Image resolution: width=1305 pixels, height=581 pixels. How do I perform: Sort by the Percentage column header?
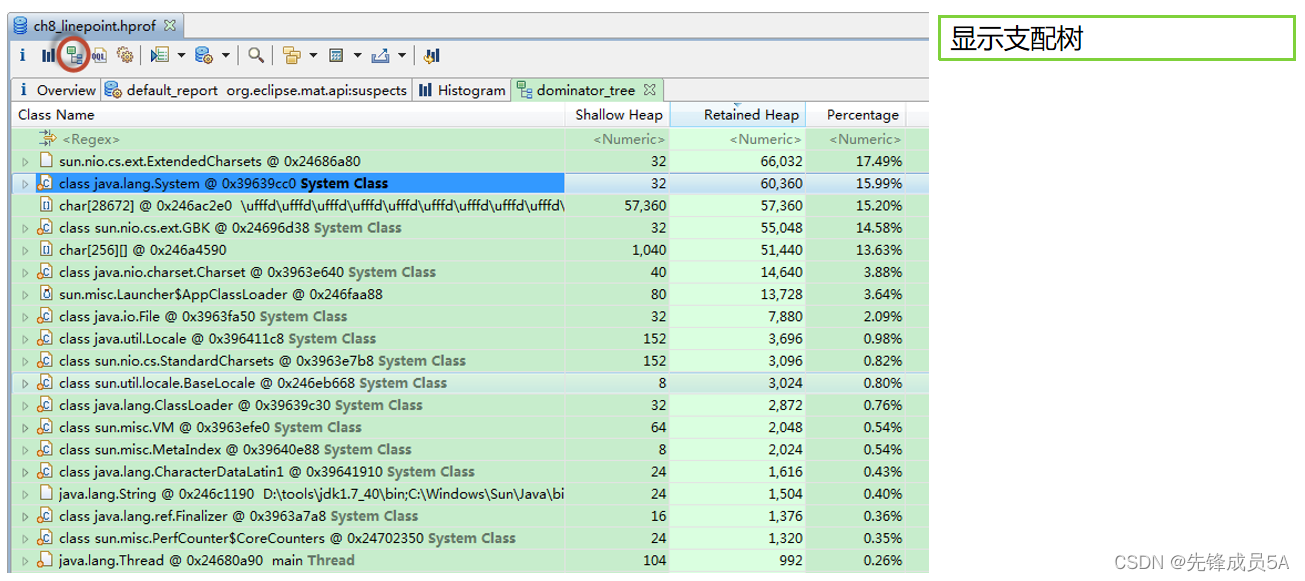(856, 115)
